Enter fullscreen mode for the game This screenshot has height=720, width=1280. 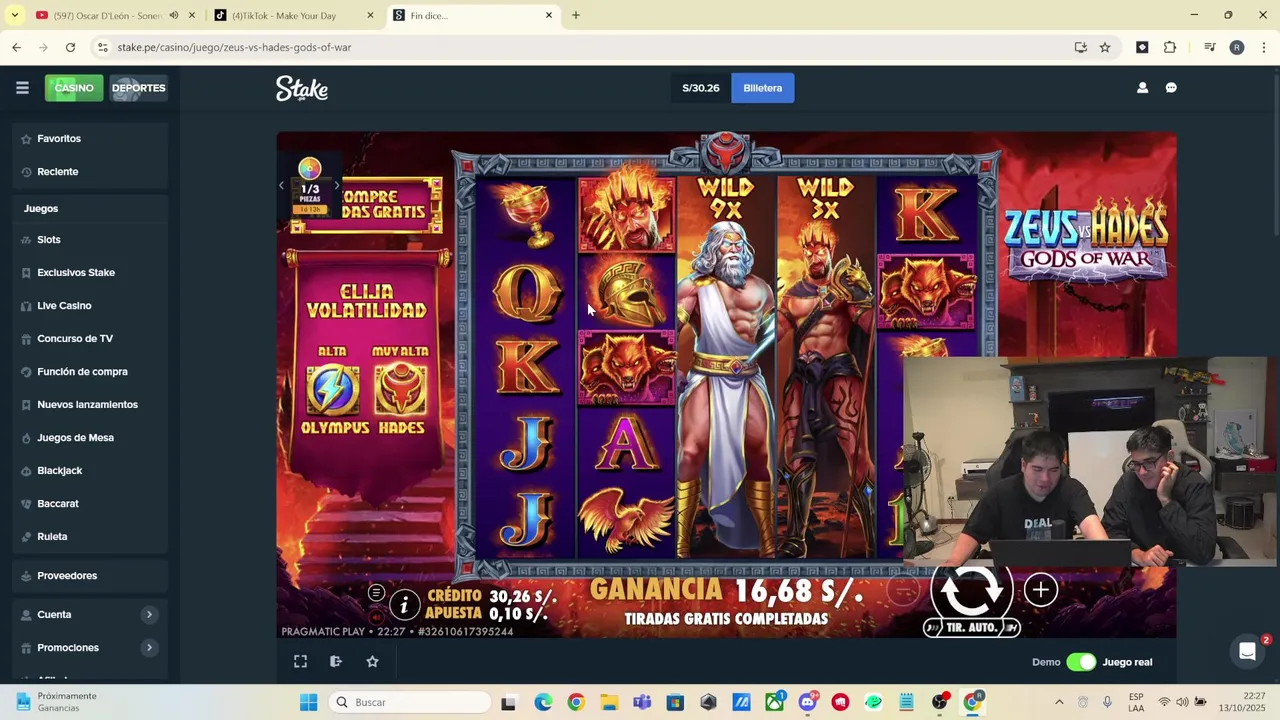[300, 661]
